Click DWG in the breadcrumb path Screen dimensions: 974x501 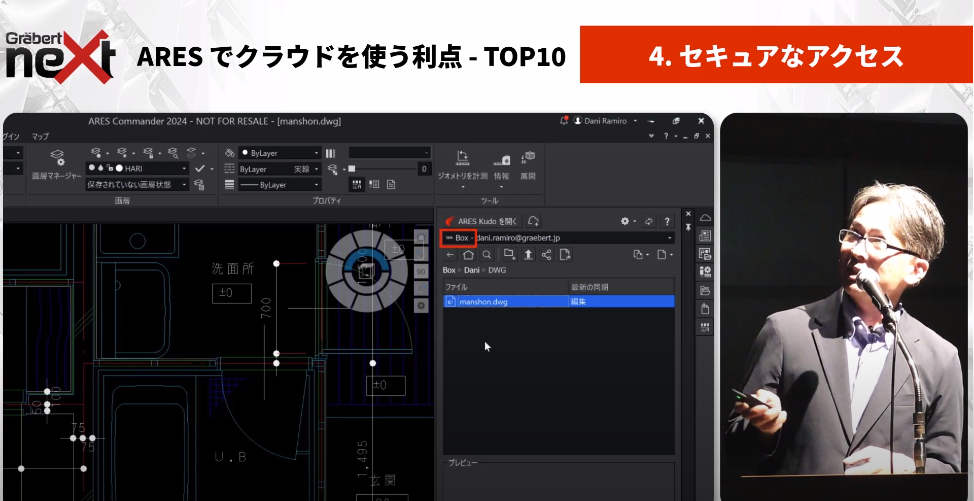[497, 270]
